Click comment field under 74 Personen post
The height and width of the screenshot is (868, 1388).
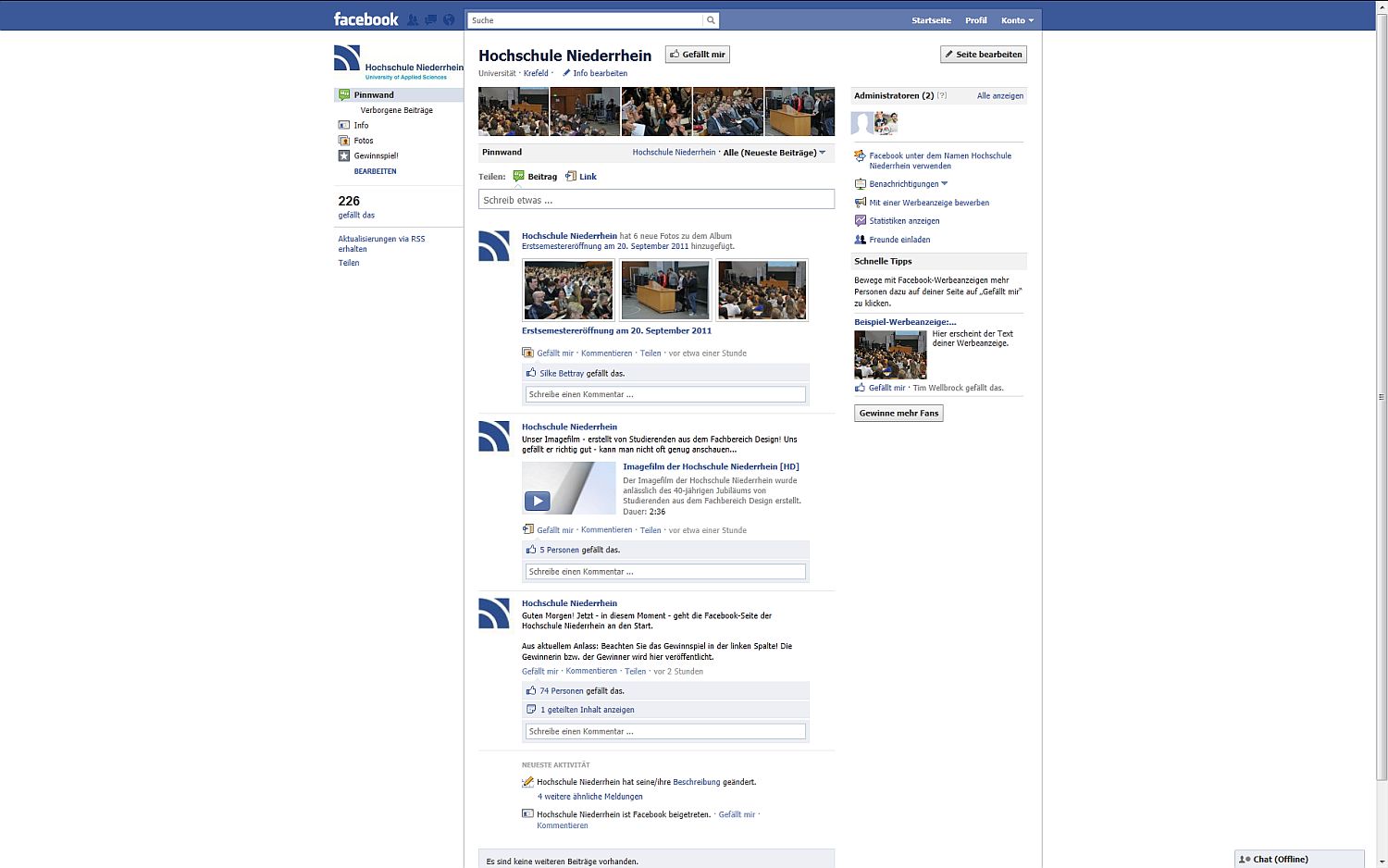665,731
